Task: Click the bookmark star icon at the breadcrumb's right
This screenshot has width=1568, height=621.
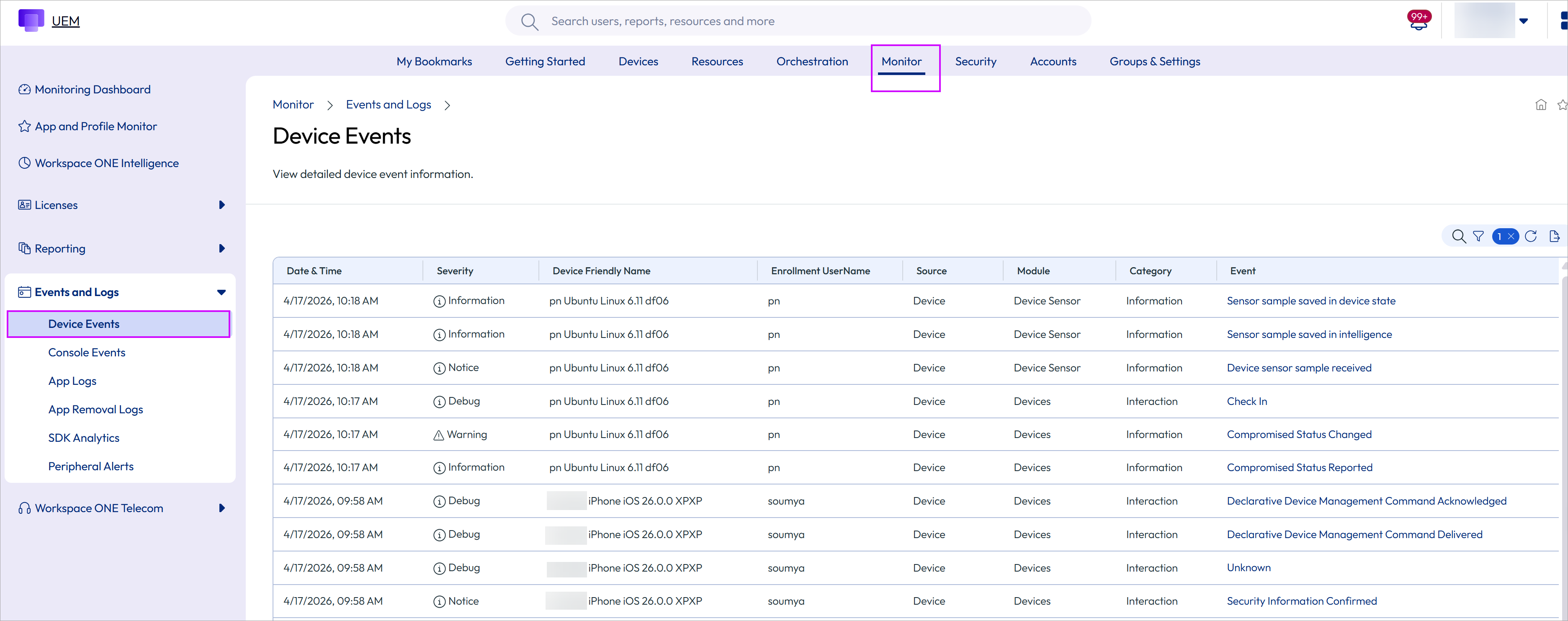Action: pyautogui.click(x=1562, y=105)
